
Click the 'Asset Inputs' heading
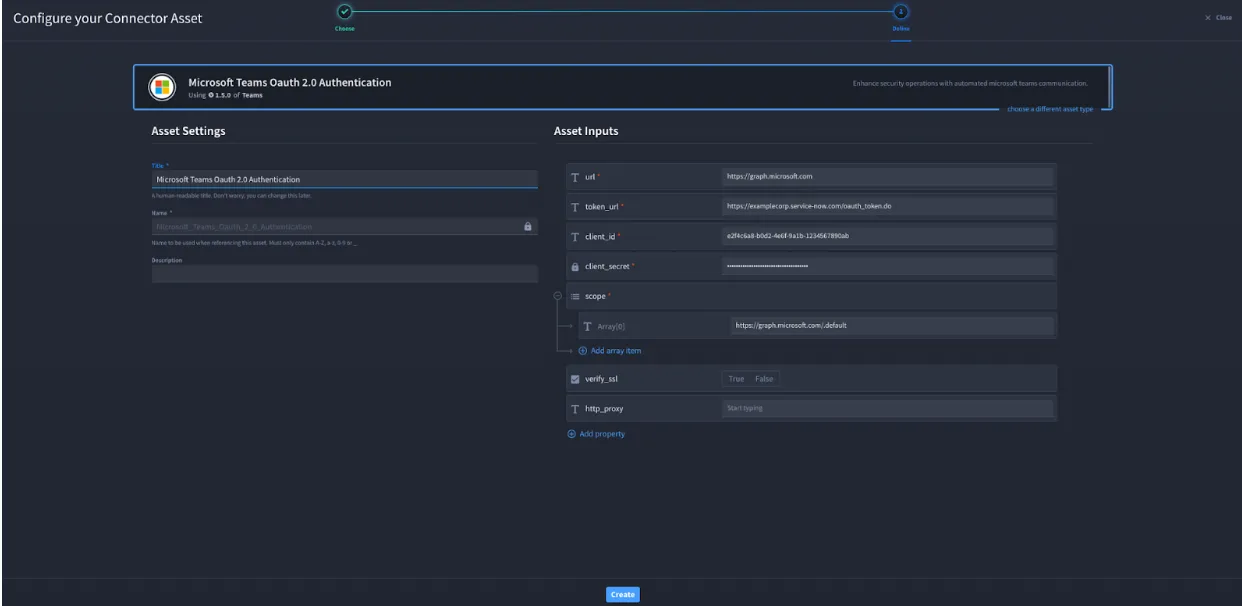pos(586,131)
